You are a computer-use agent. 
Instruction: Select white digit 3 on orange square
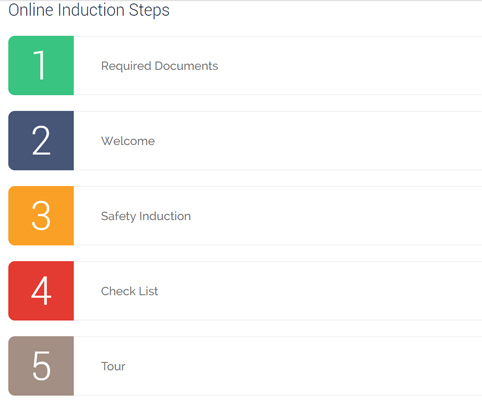[x=41, y=216]
